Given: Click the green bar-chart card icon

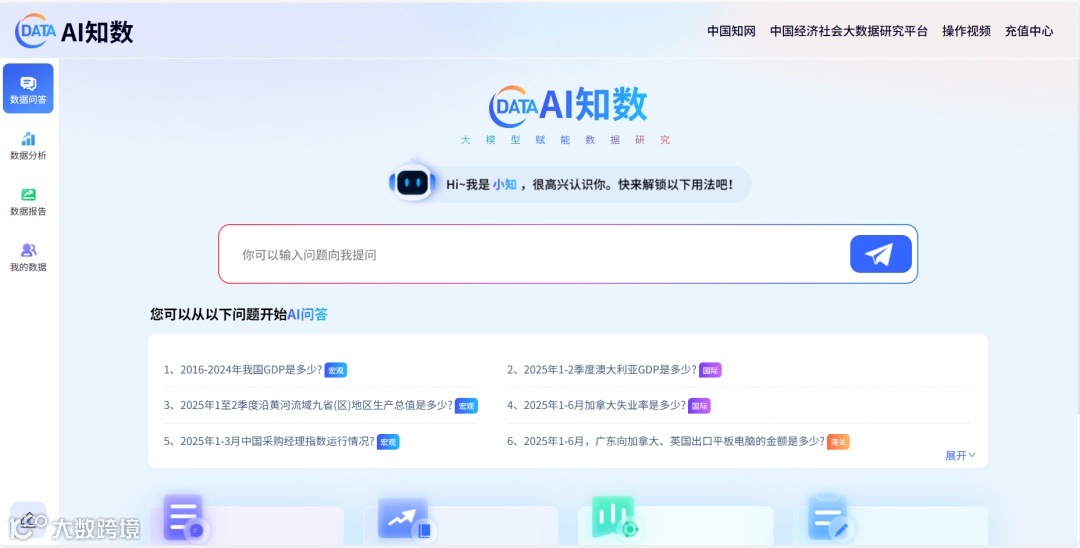Looking at the screenshot, I should [x=617, y=518].
